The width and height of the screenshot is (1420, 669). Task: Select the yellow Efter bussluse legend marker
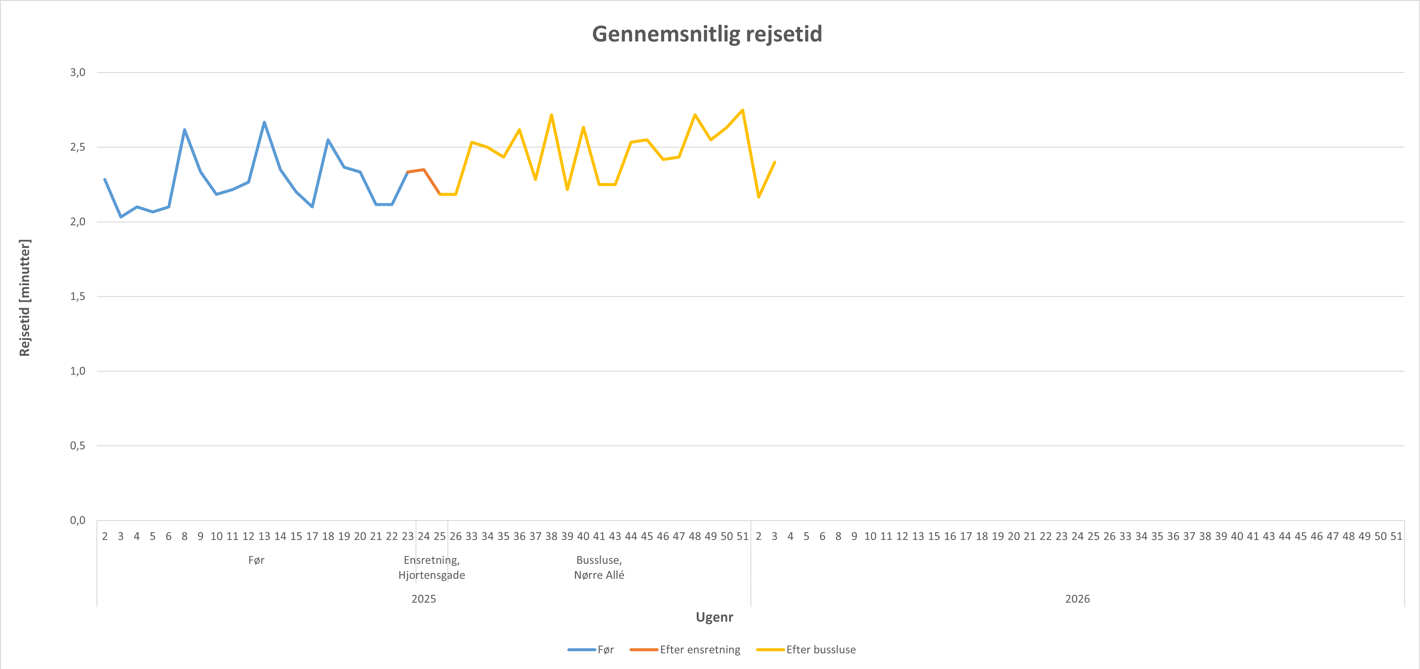(x=770, y=650)
